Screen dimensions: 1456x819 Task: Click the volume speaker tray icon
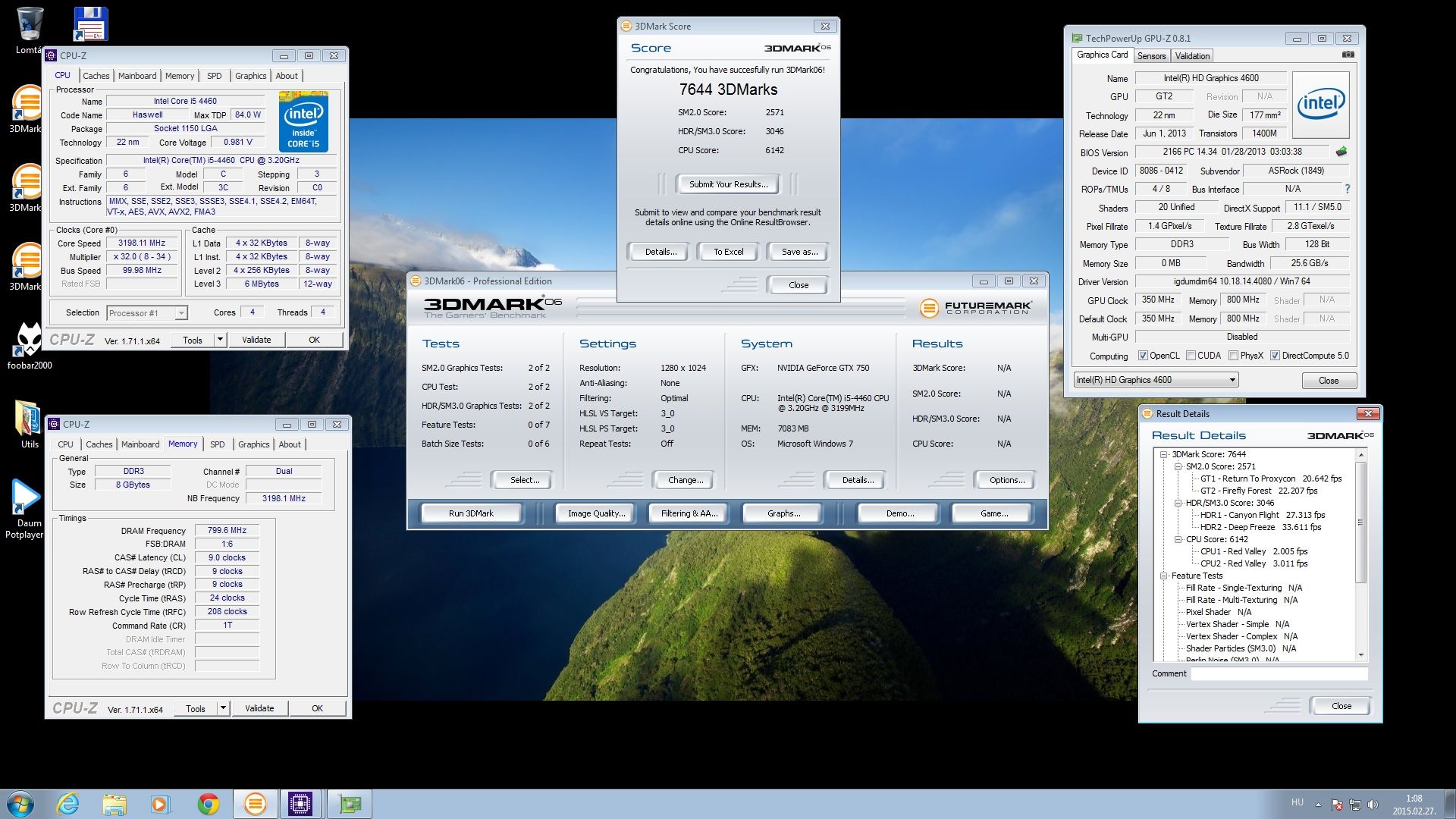point(1373,805)
